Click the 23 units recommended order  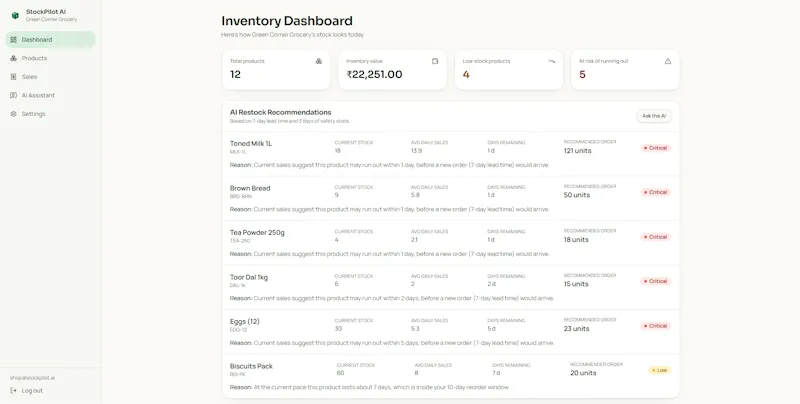pyautogui.click(x=577, y=329)
